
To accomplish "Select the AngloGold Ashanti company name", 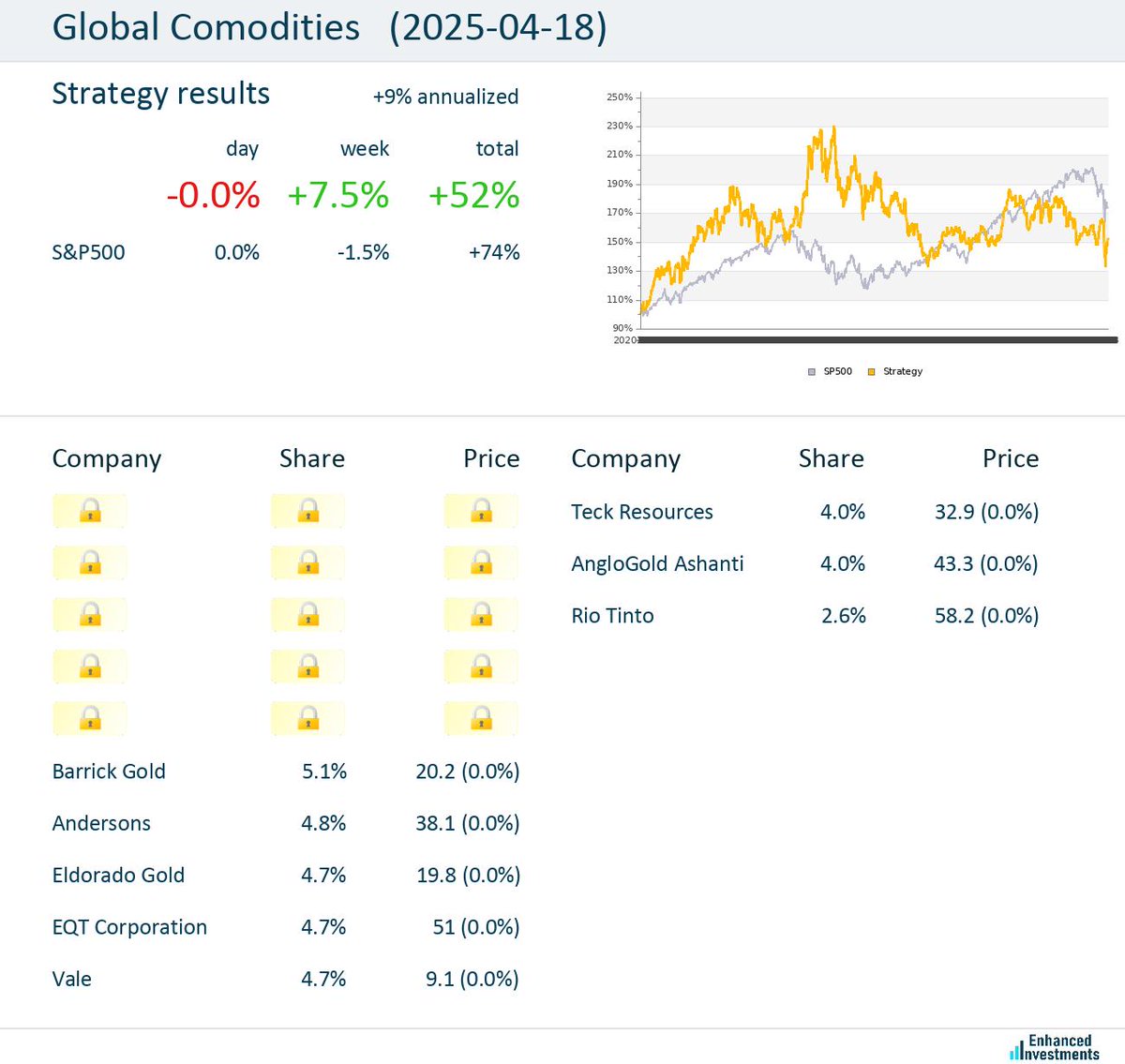I will pyautogui.click(x=657, y=563).
